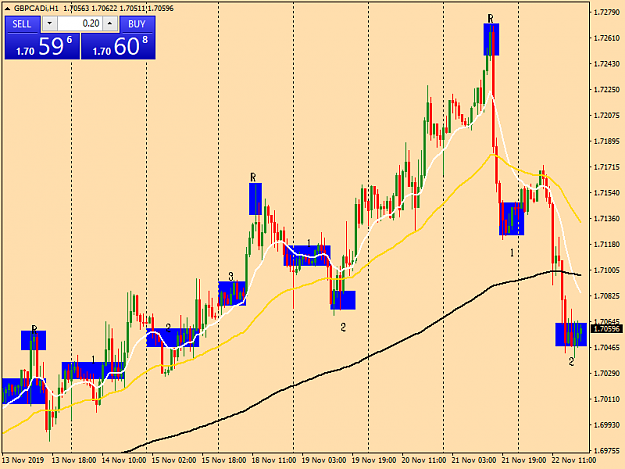
Task: Click price scale value 1.71005
Action: (607, 270)
